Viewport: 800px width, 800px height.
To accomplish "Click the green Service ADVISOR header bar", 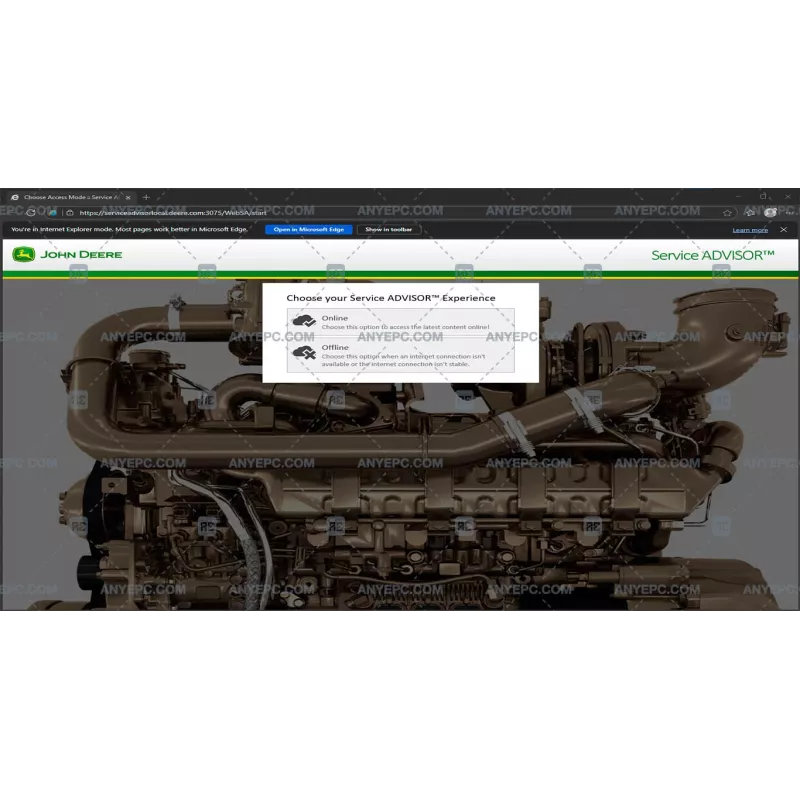I will [400, 270].
